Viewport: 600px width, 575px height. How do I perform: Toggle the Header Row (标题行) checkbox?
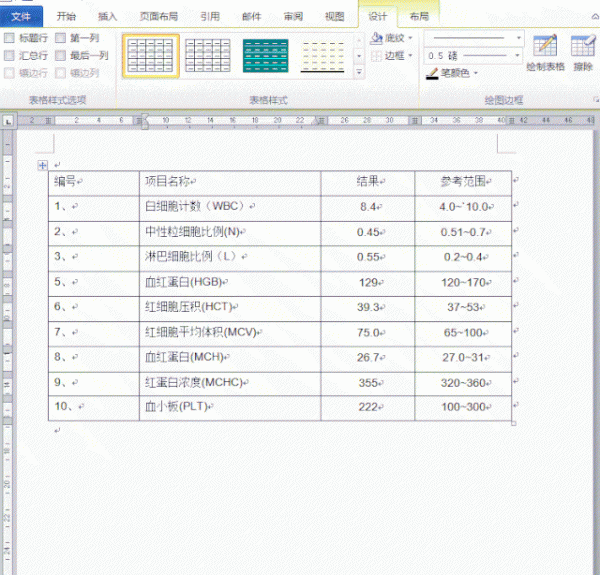point(9,38)
